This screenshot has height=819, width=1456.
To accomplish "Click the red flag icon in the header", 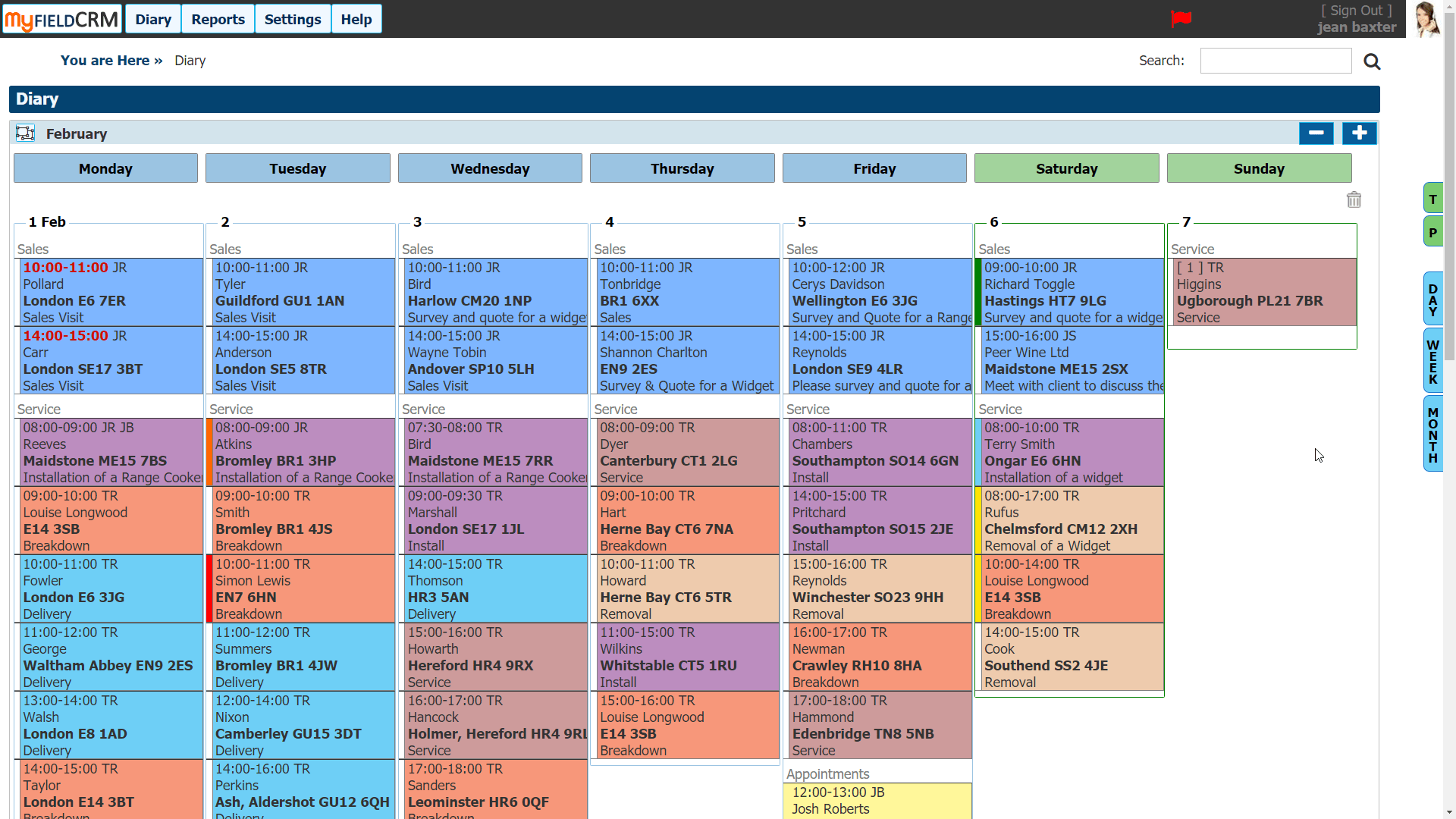I will click(1181, 19).
